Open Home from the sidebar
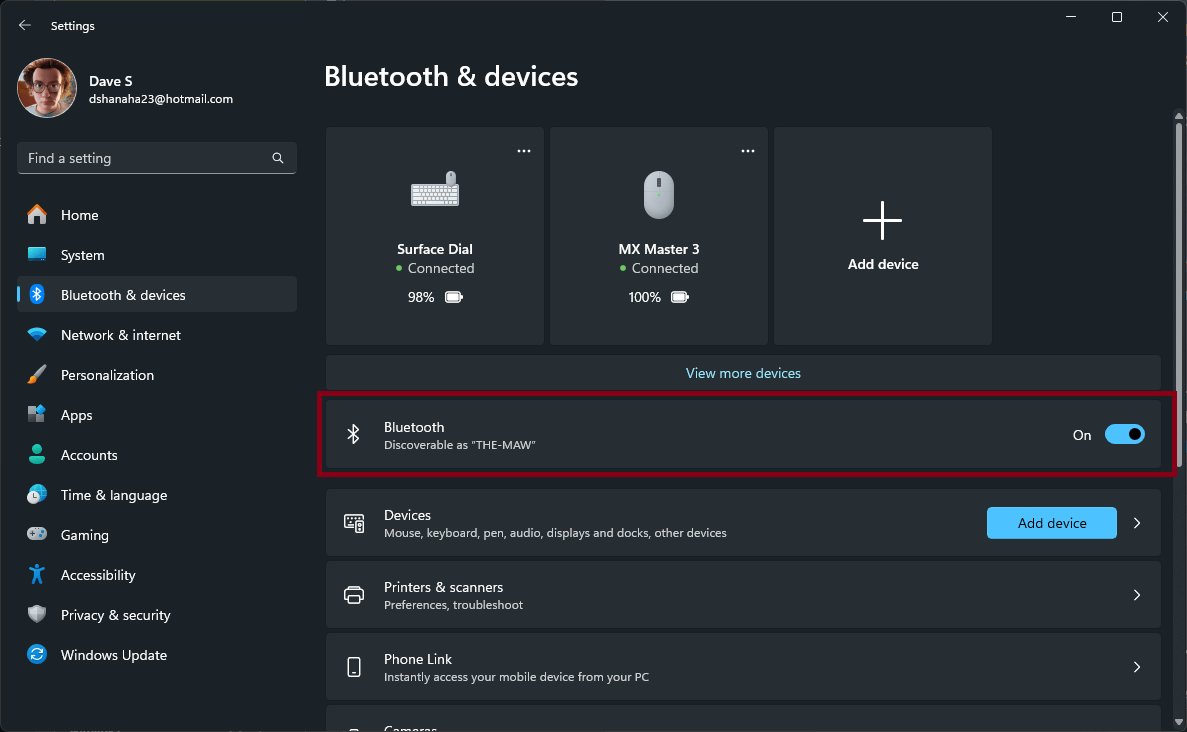 (157, 215)
